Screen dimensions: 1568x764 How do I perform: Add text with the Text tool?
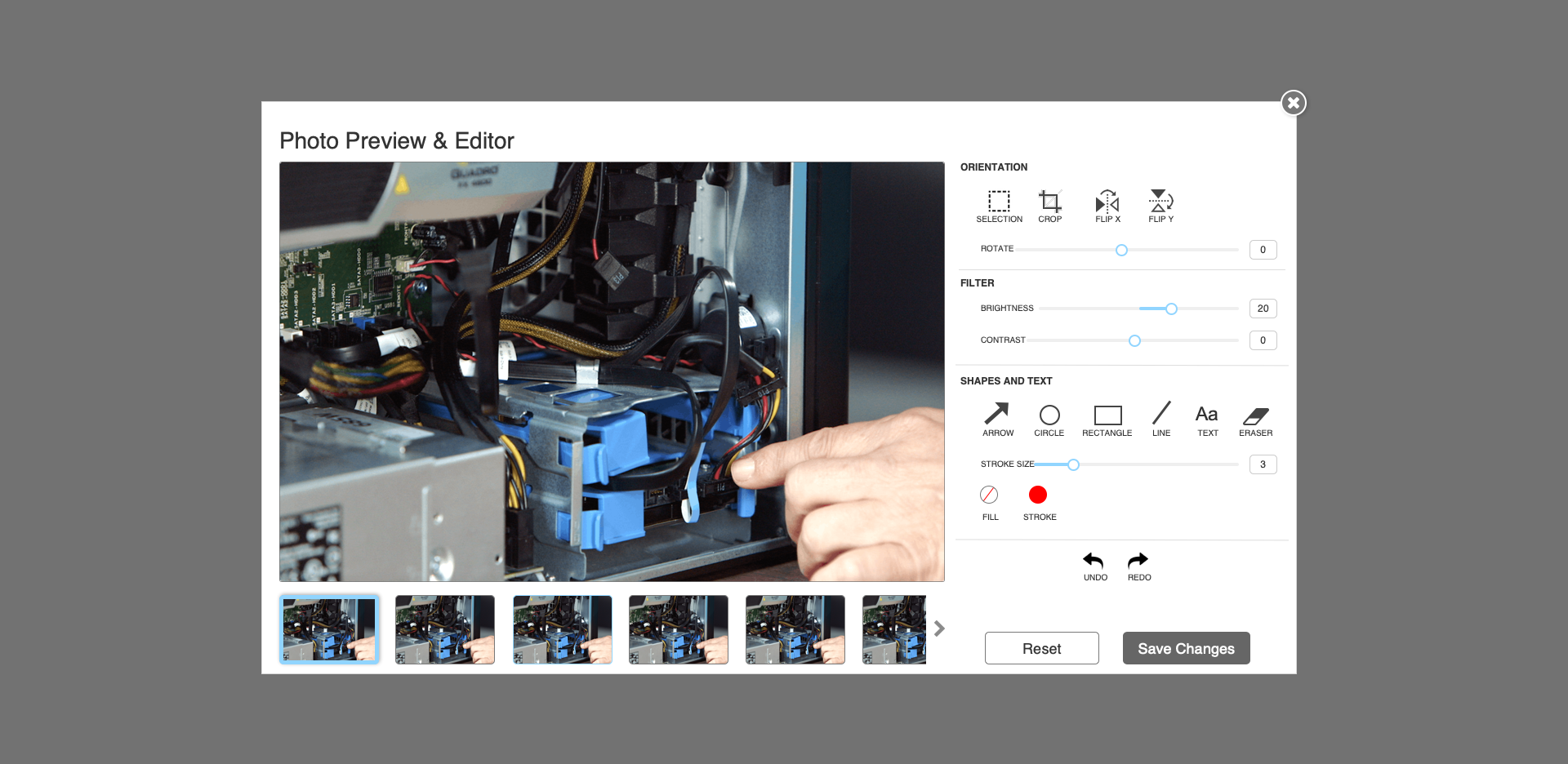coord(1207,420)
